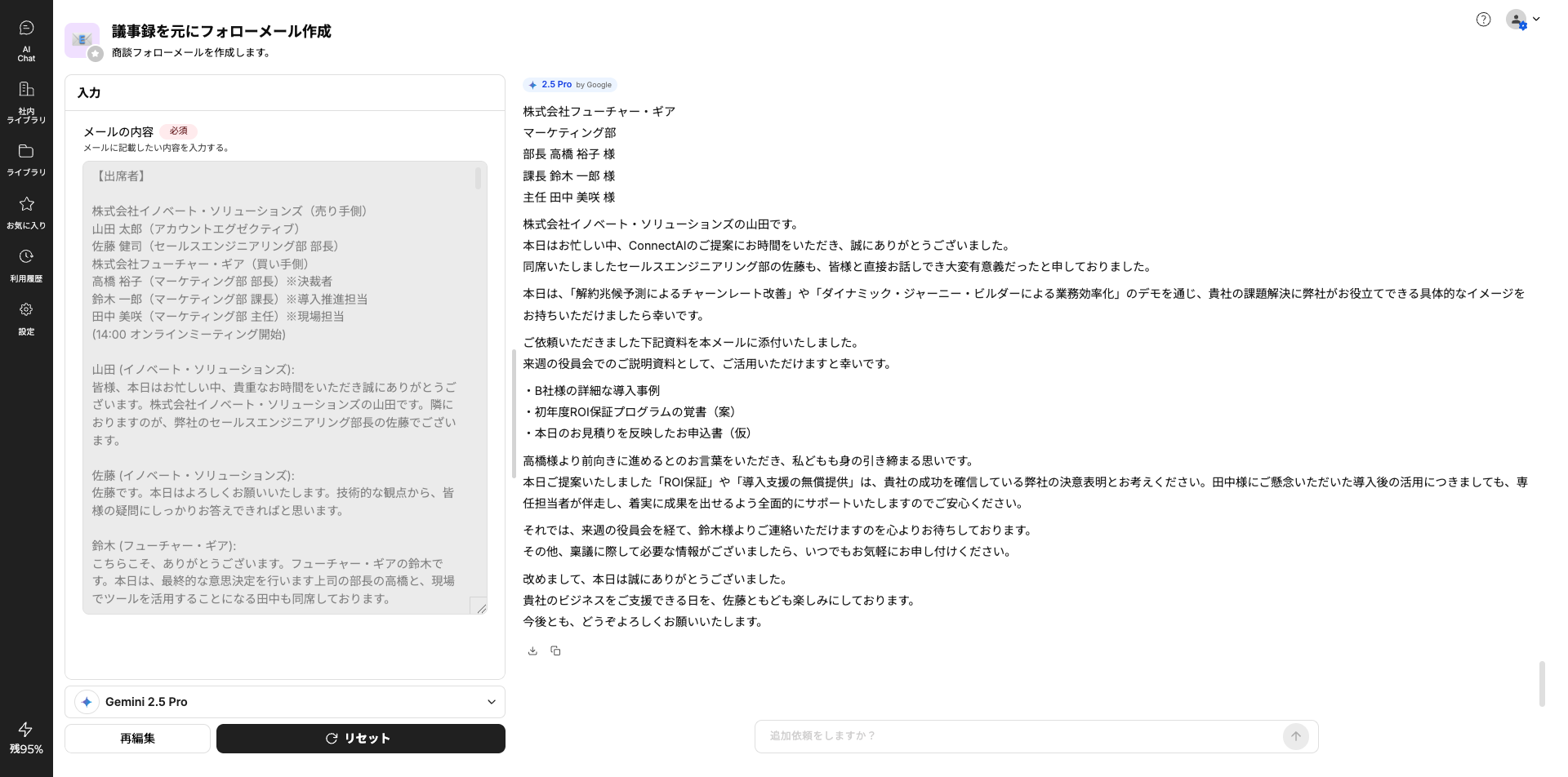Viewport: 1568px width, 777px height.
Task: Open the 社内ライブラリ sidebar icon
Action: tap(26, 101)
